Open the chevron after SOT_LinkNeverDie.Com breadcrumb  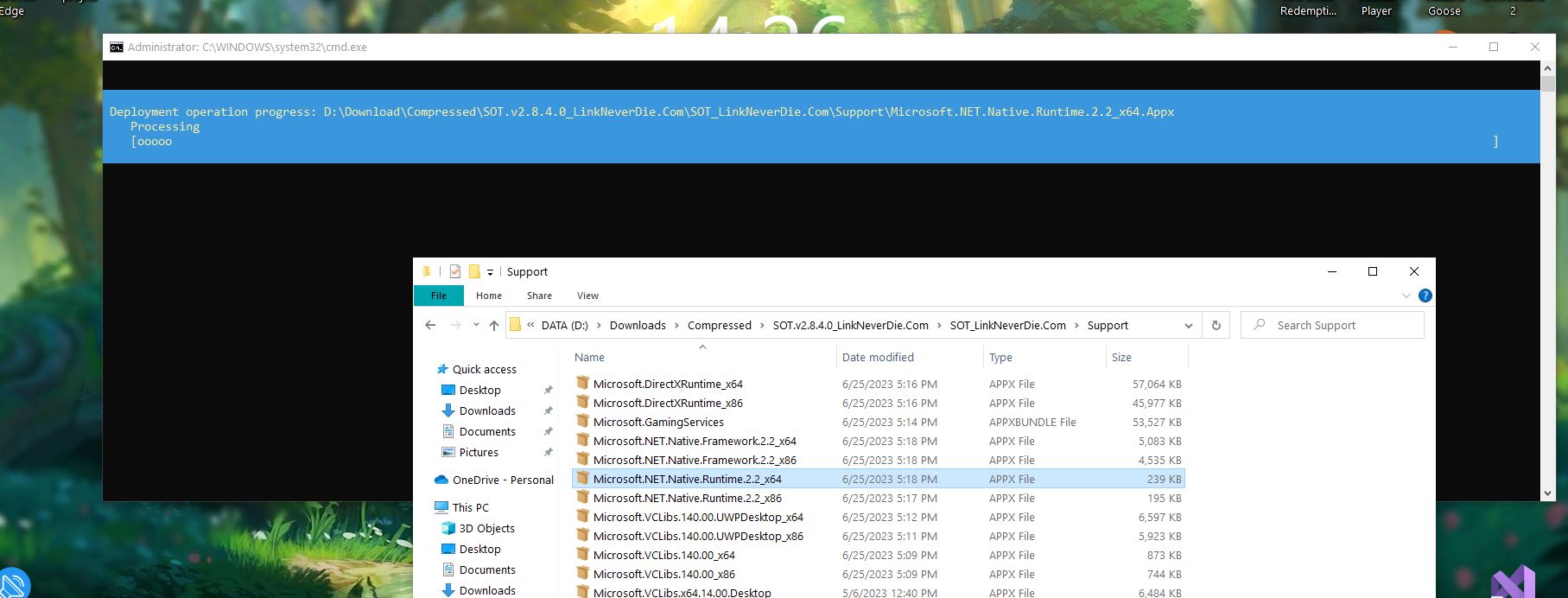point(1077,326)
